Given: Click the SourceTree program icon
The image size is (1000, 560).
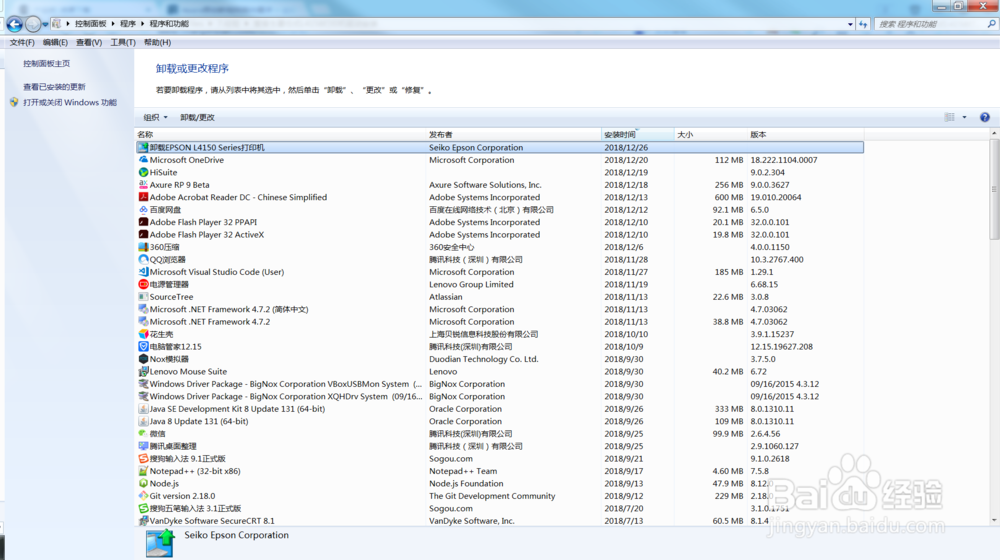Looking at the screenshot, I should (x=143, y=297).
